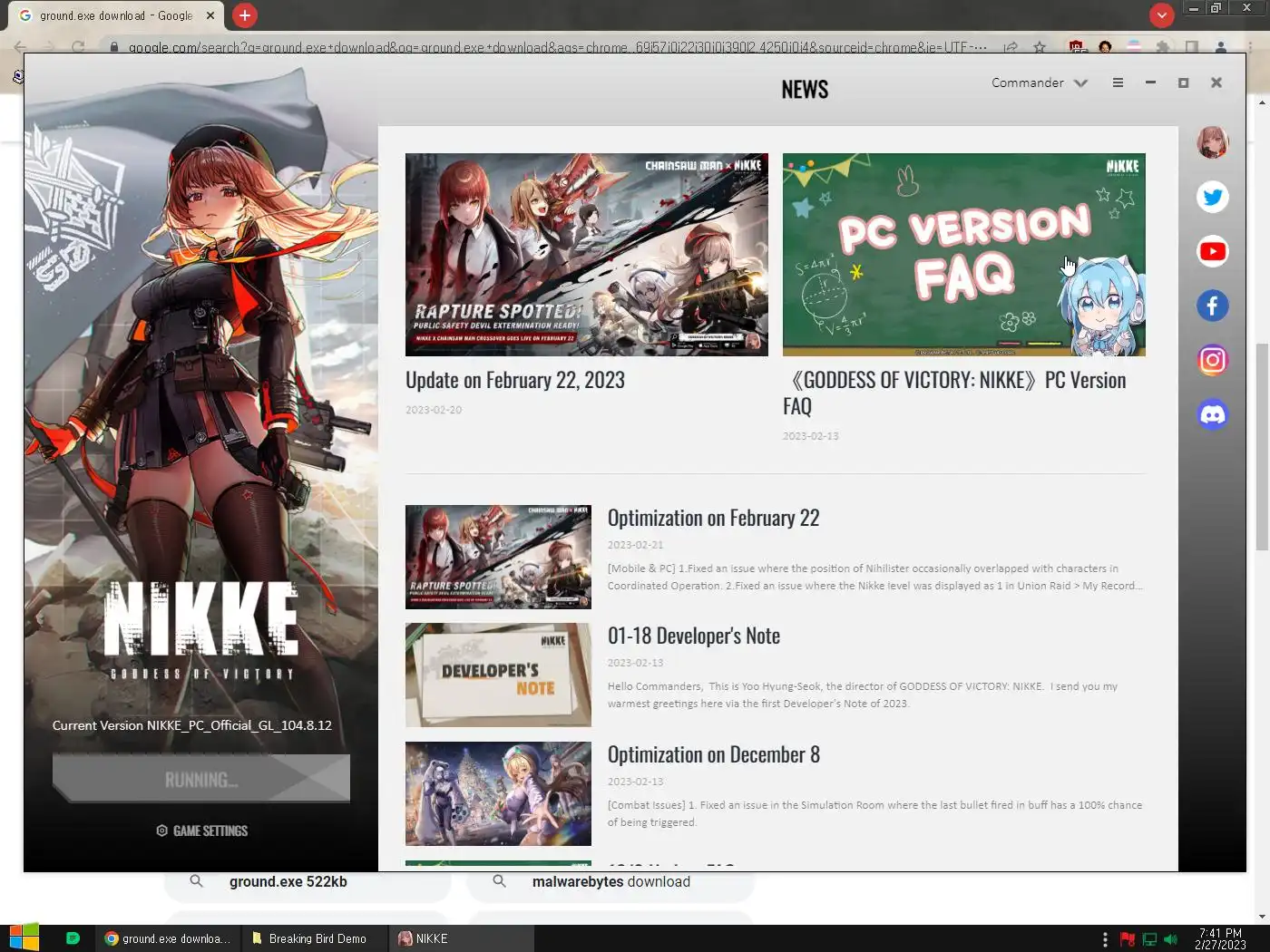Bookmark this page with star icon

(x=1040, y=46)
